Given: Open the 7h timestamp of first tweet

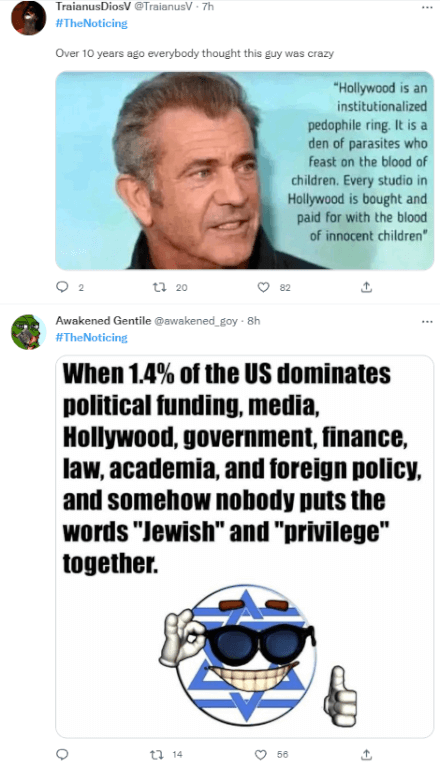Looking at the screenshot, I should 208,6.
